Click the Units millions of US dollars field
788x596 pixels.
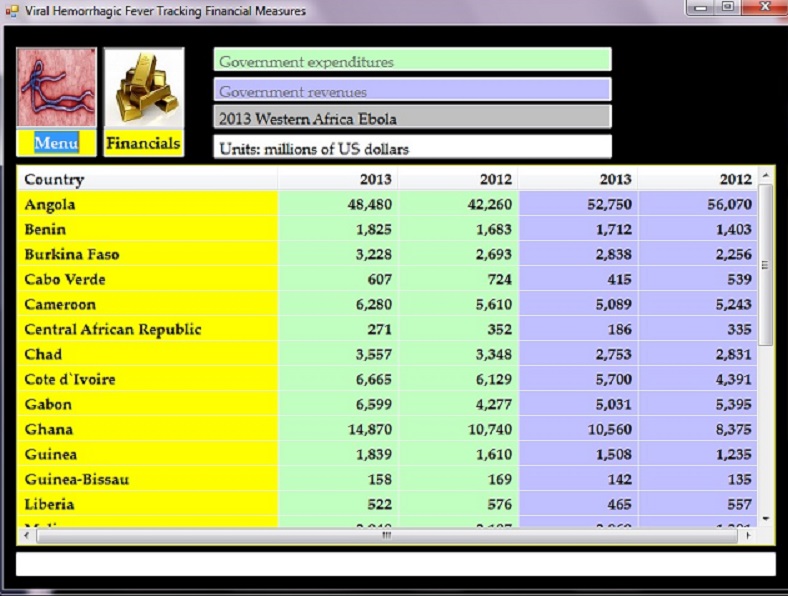tap(412, 148)
